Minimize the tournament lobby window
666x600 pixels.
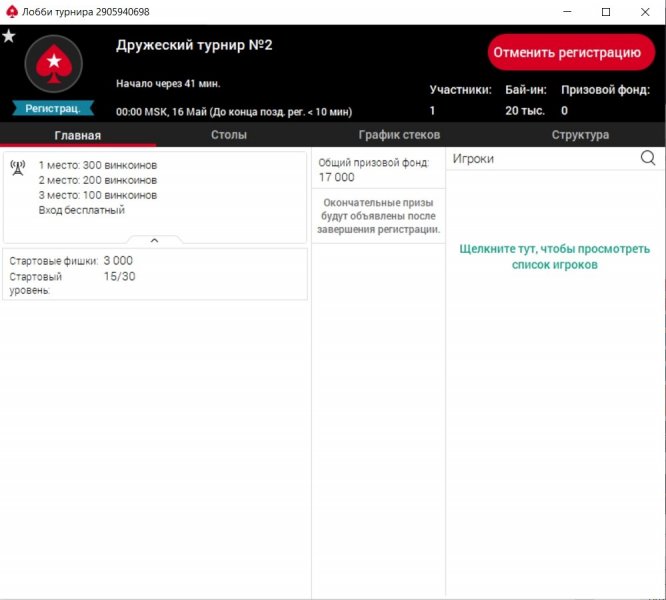point(559,12)
